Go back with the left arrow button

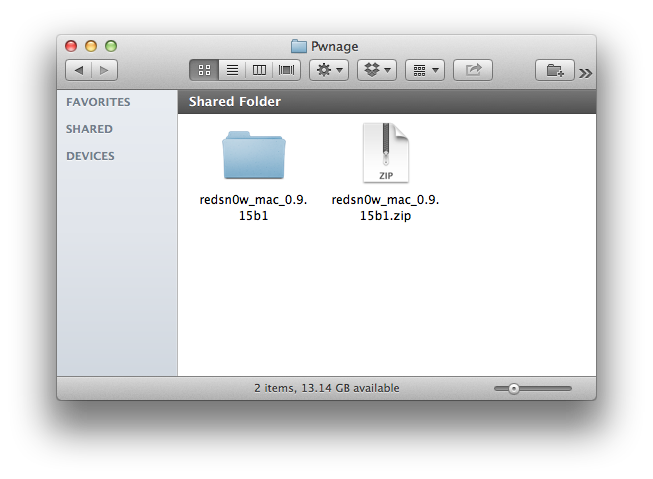tap(79, 70)
